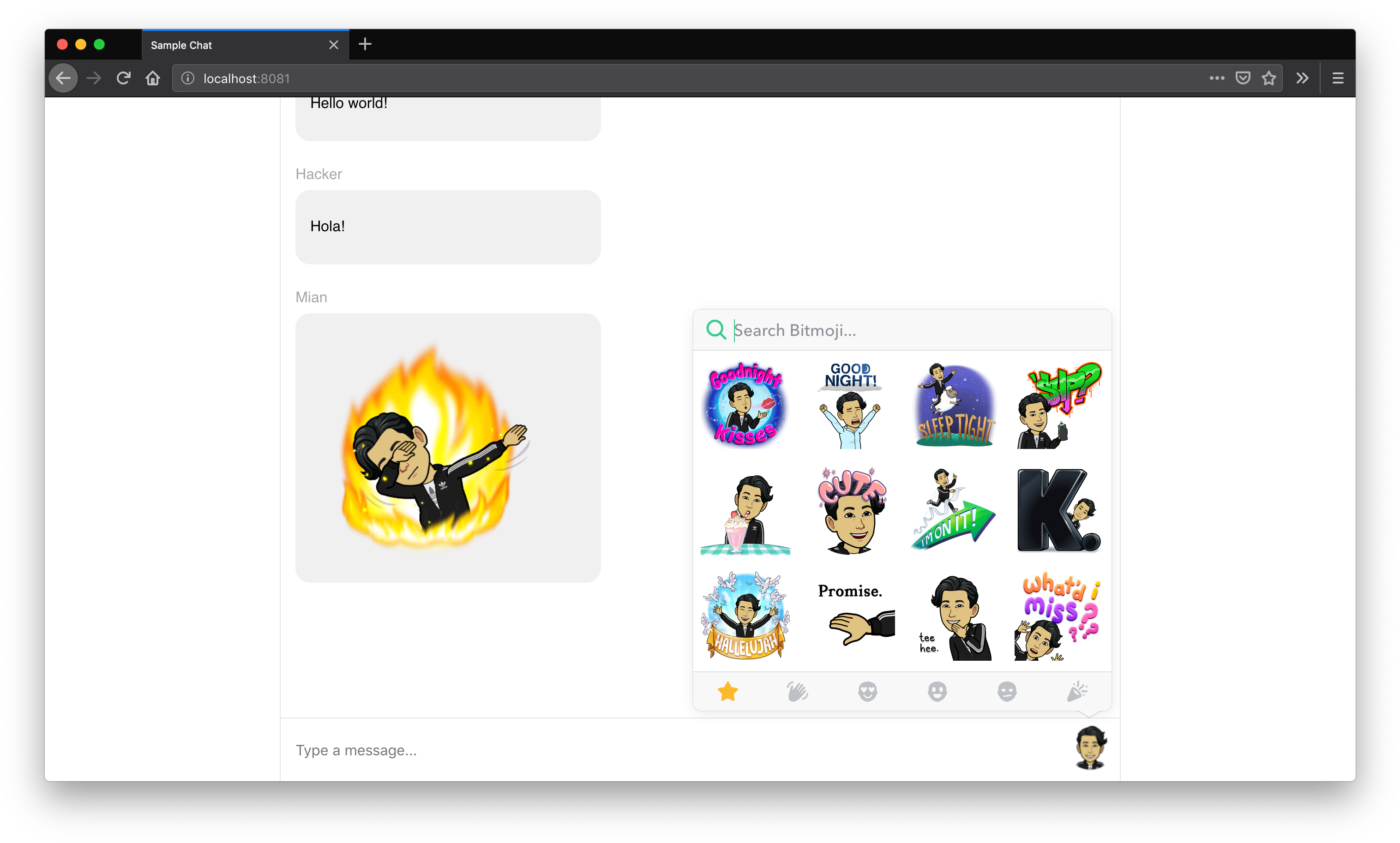
Task: Show more toolbar items chevron
Action: tap(1302, 78)
